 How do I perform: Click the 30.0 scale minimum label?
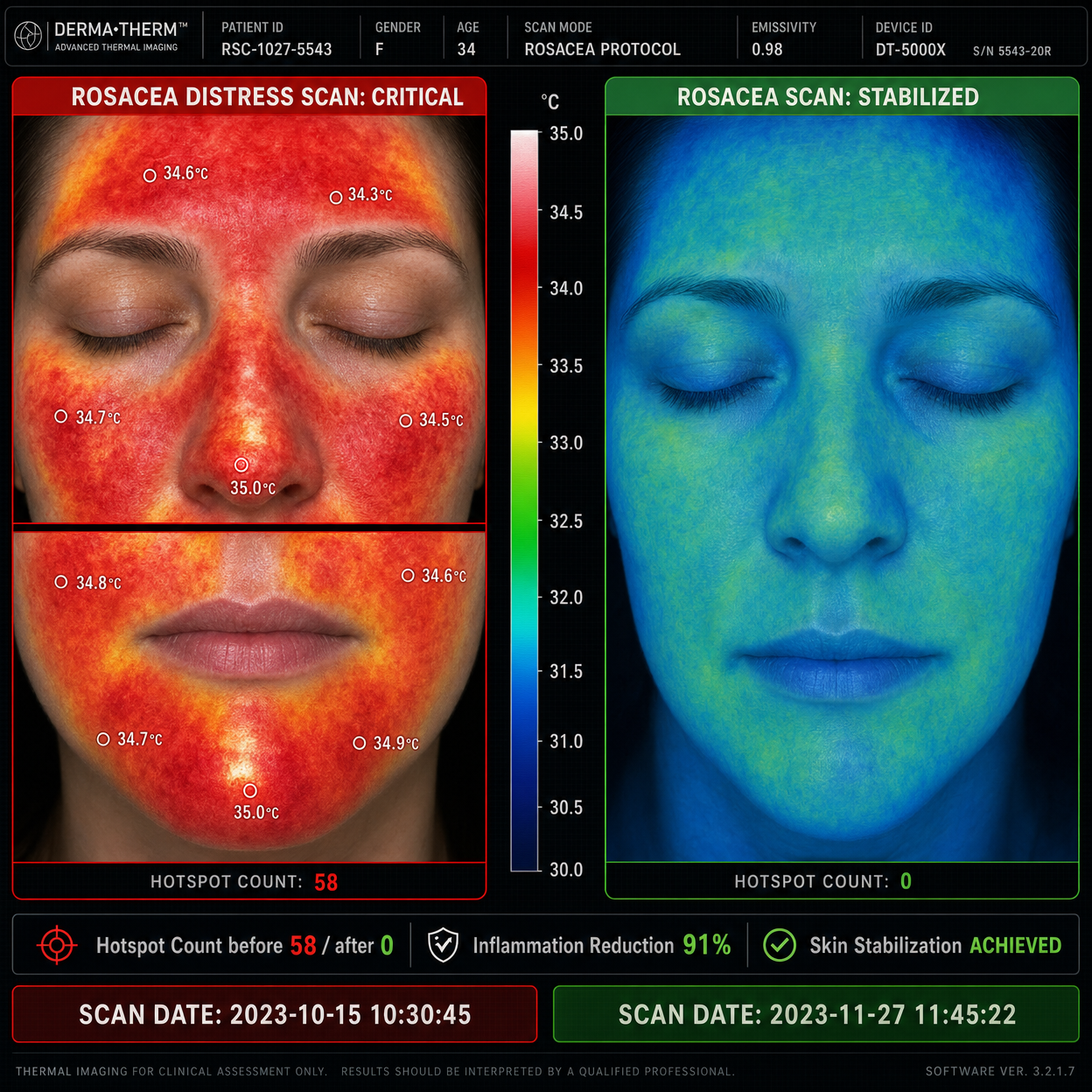tap(566, 870)
